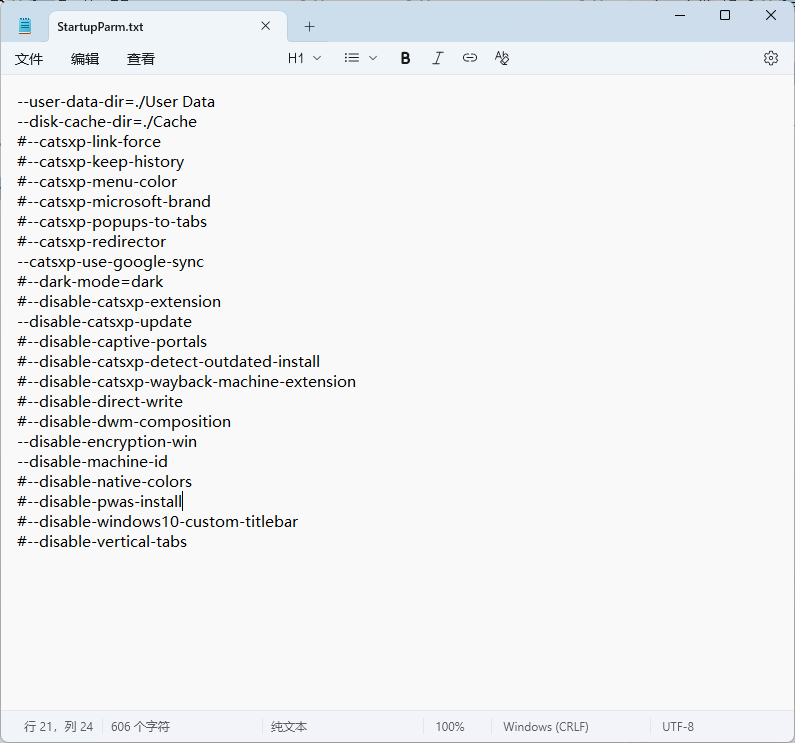The height and width of the screenshot is (743, 795).
Task: Clear formatting using the toolbar icon
Action: tap(502, 58)
